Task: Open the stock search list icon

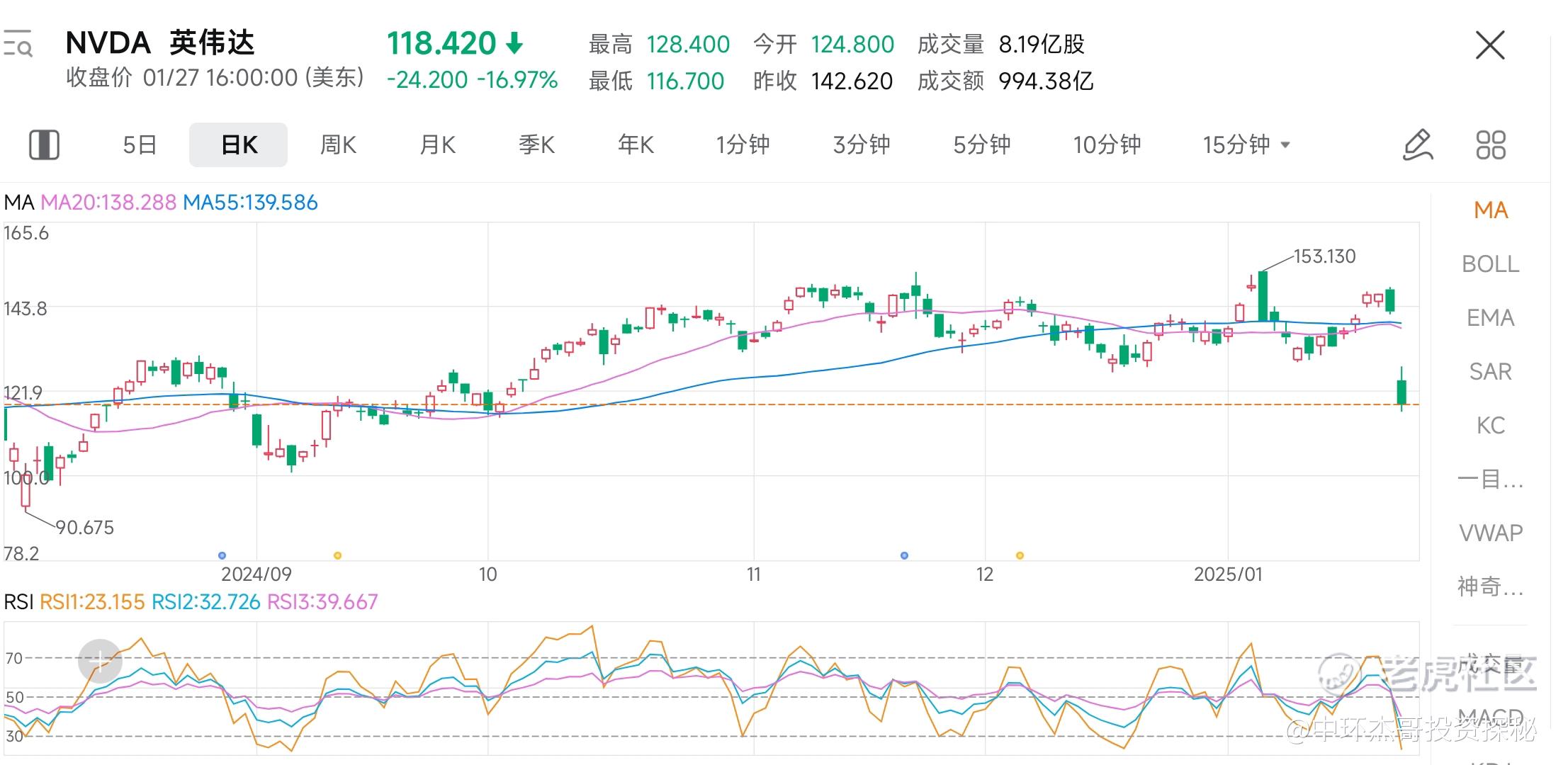Action: (x=18, y=43)
